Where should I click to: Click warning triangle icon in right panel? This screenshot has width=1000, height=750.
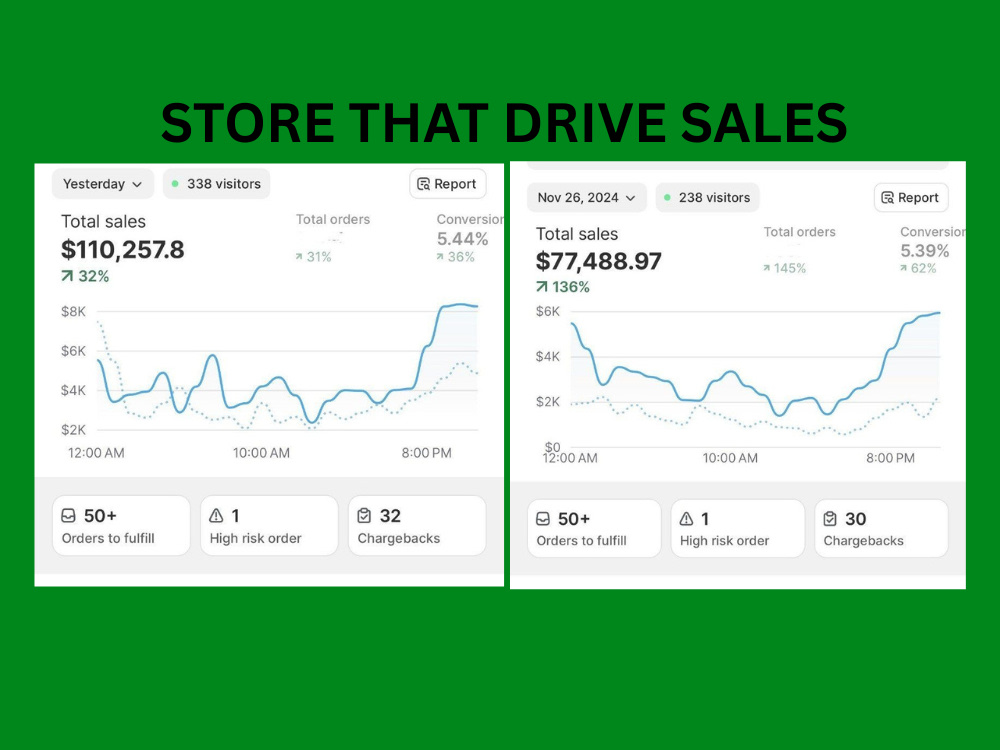coord(686,518)
